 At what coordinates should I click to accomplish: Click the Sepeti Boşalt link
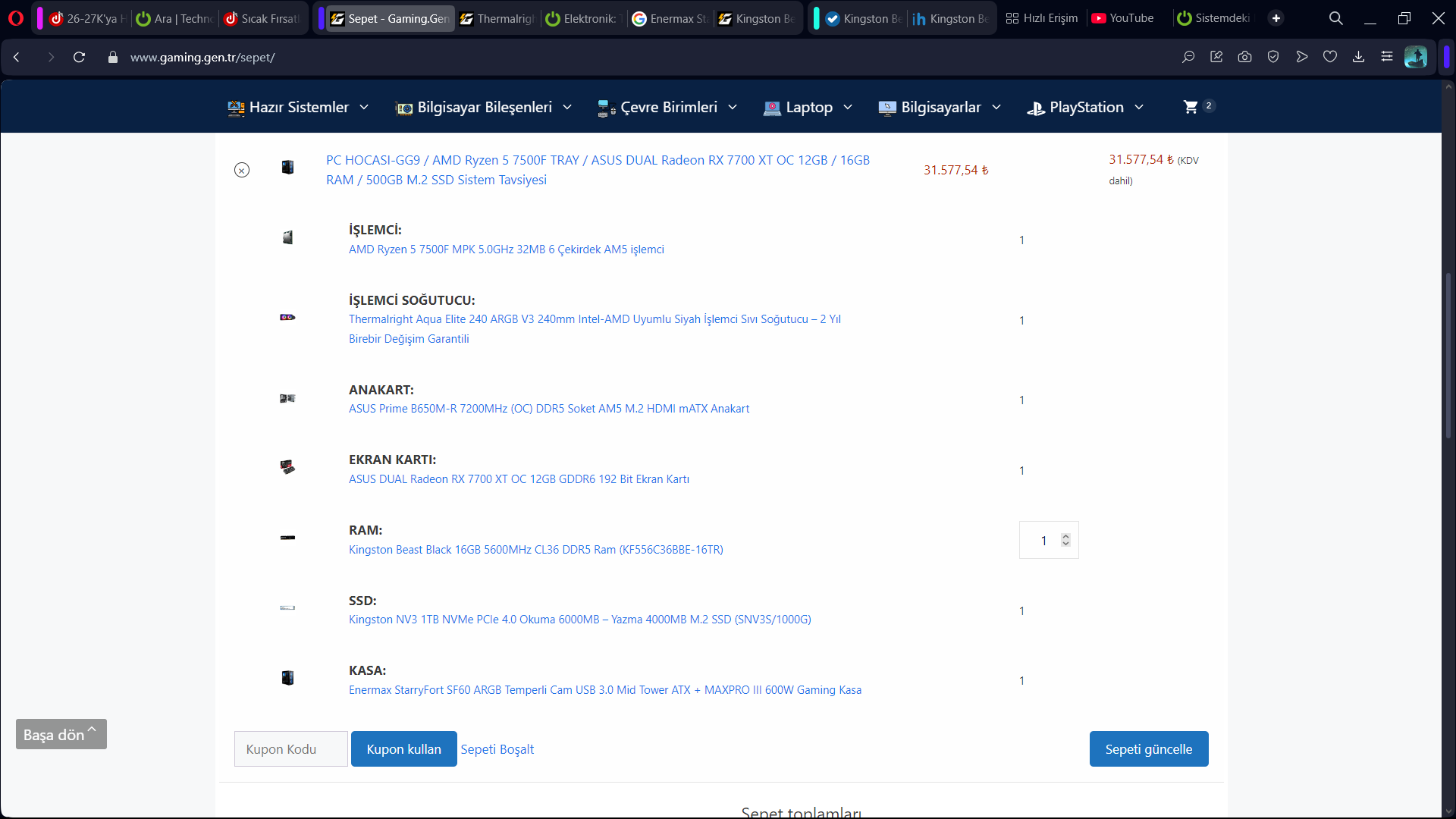click(497, 749)
